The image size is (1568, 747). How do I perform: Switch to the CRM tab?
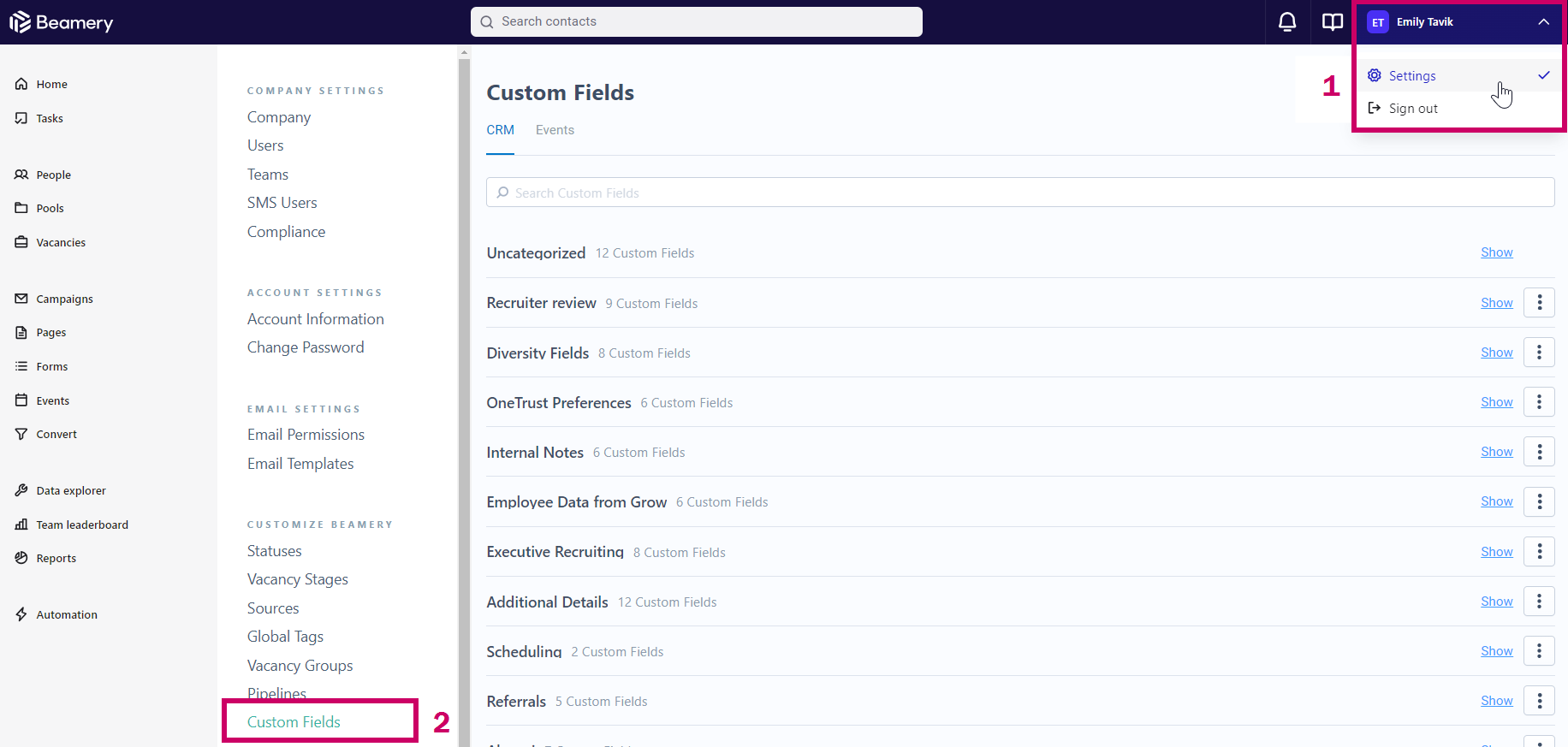click(x=500, y=130)
